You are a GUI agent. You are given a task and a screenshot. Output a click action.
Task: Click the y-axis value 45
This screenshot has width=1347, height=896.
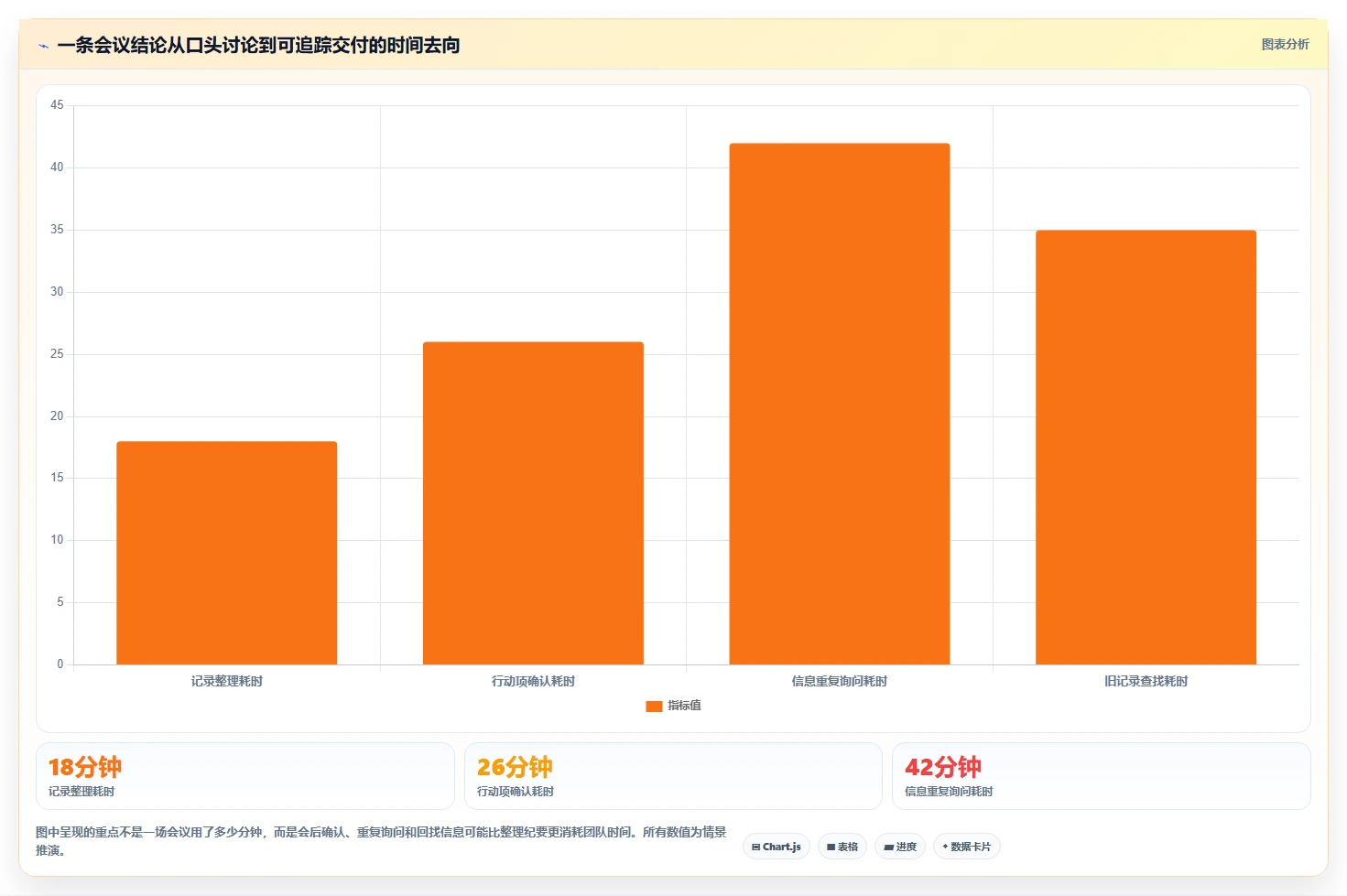tap(57, 105)
